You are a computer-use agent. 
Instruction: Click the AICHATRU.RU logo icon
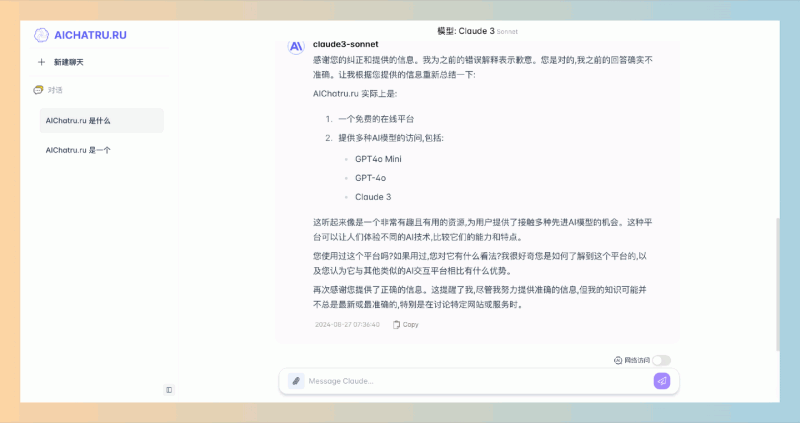click(x=41, y=35)
